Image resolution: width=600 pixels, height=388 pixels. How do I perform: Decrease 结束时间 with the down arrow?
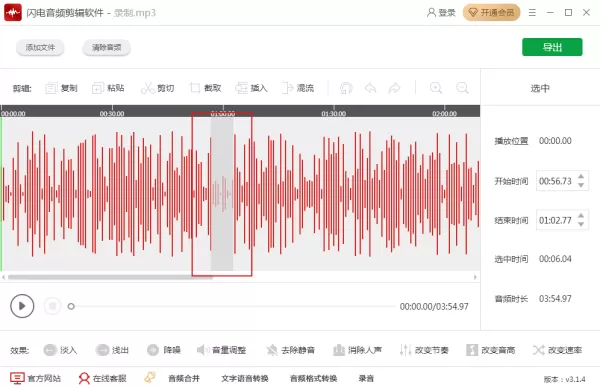click(x=581, y=225)
